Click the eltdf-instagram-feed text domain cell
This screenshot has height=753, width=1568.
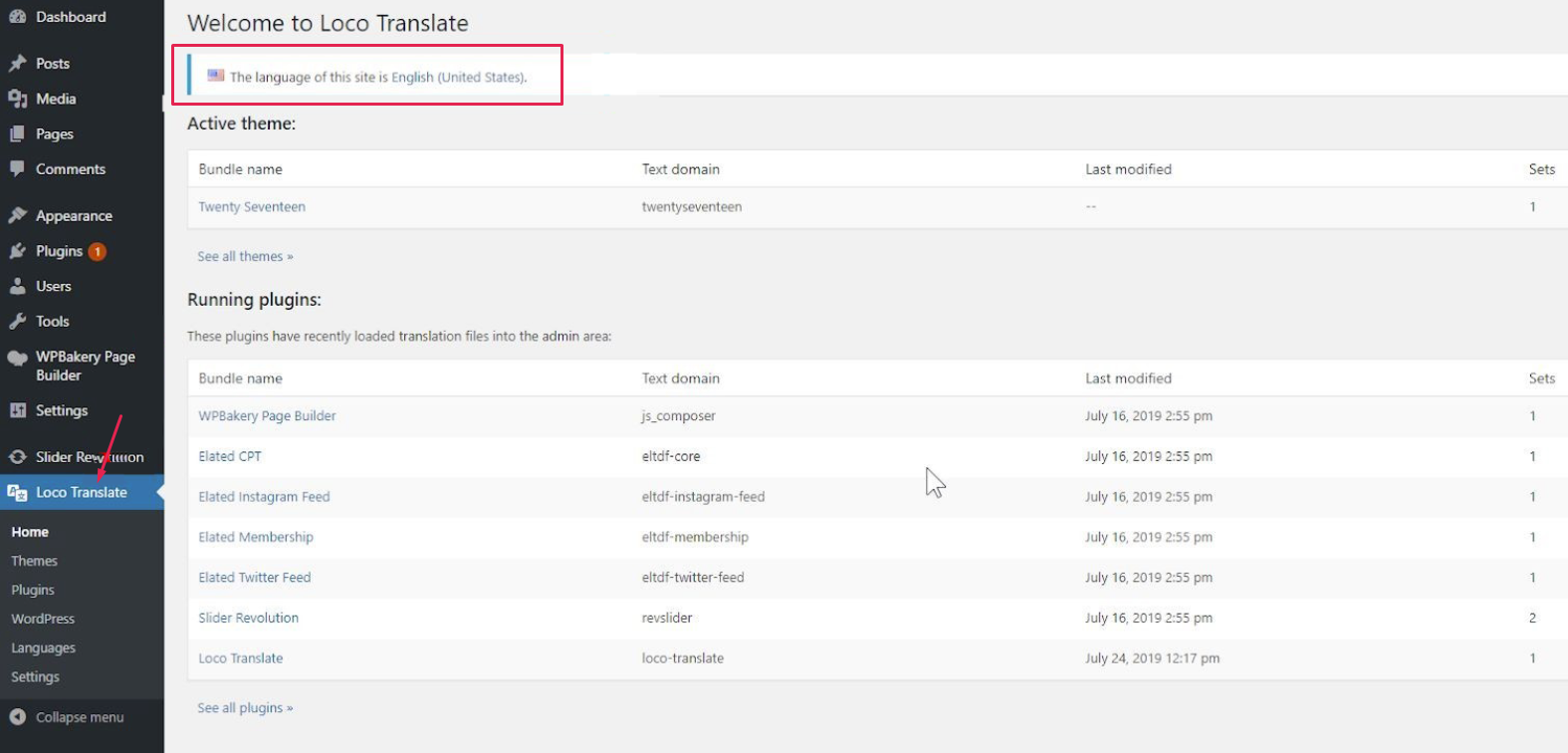click(x=704, y=497)
